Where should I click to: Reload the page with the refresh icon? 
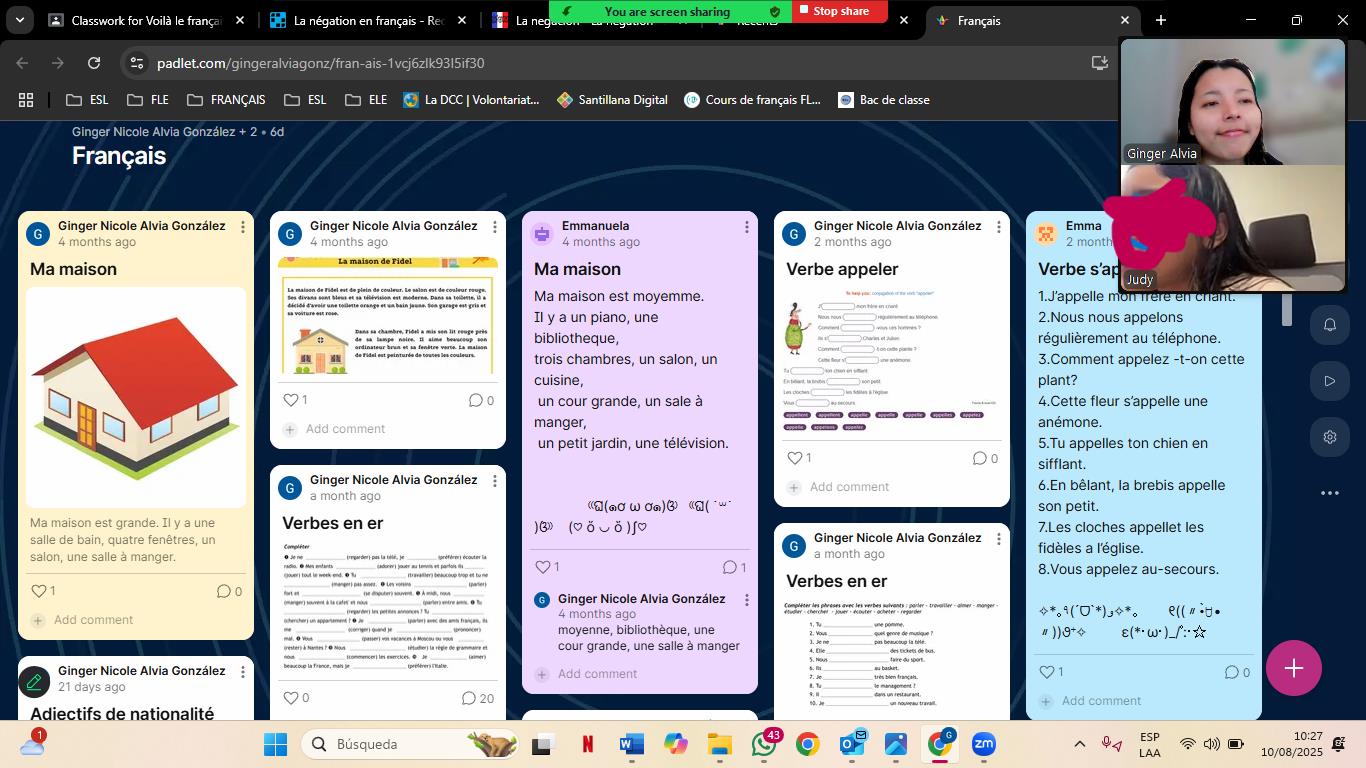[94, 63]
